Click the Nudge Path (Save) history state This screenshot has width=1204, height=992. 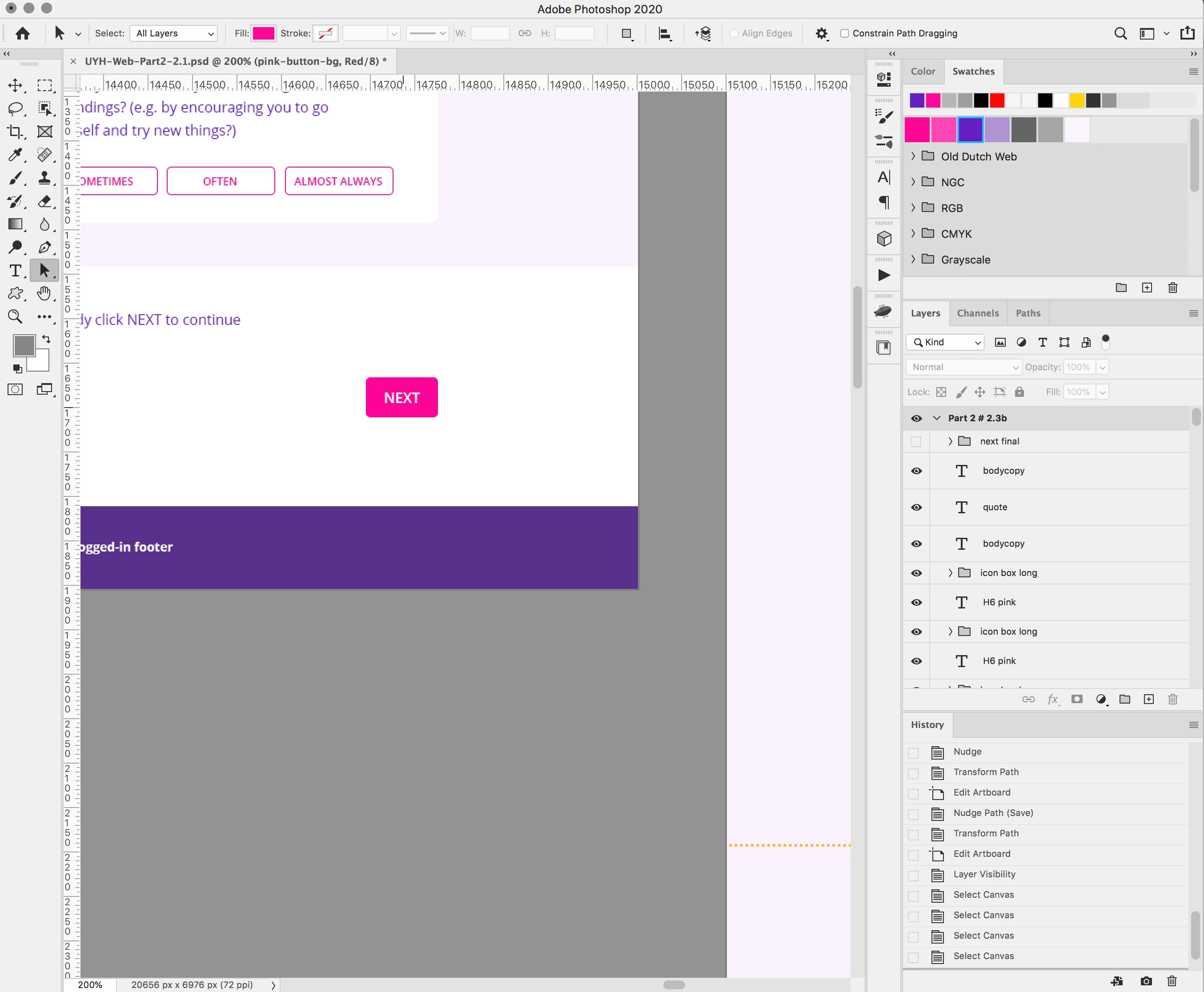pos(993,812)
